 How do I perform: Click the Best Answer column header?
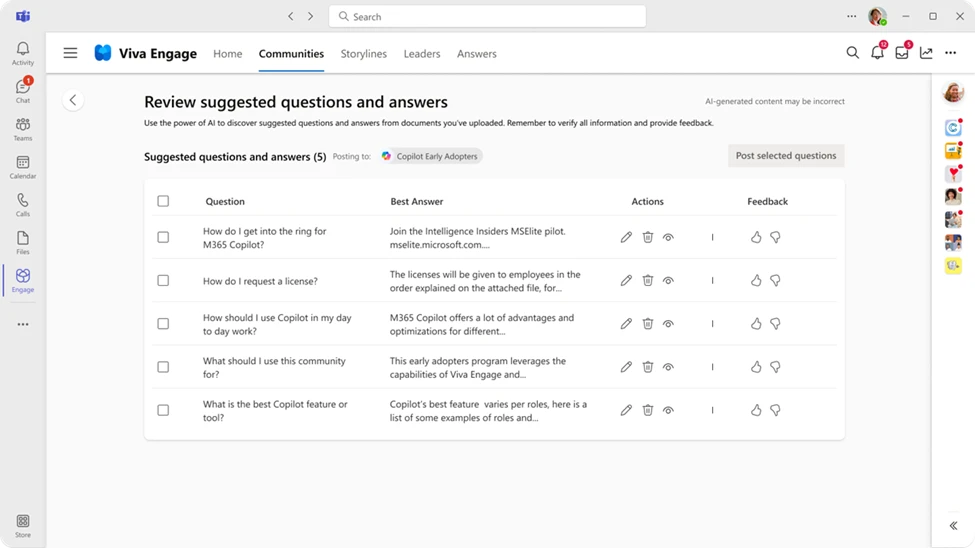[417, 202]
